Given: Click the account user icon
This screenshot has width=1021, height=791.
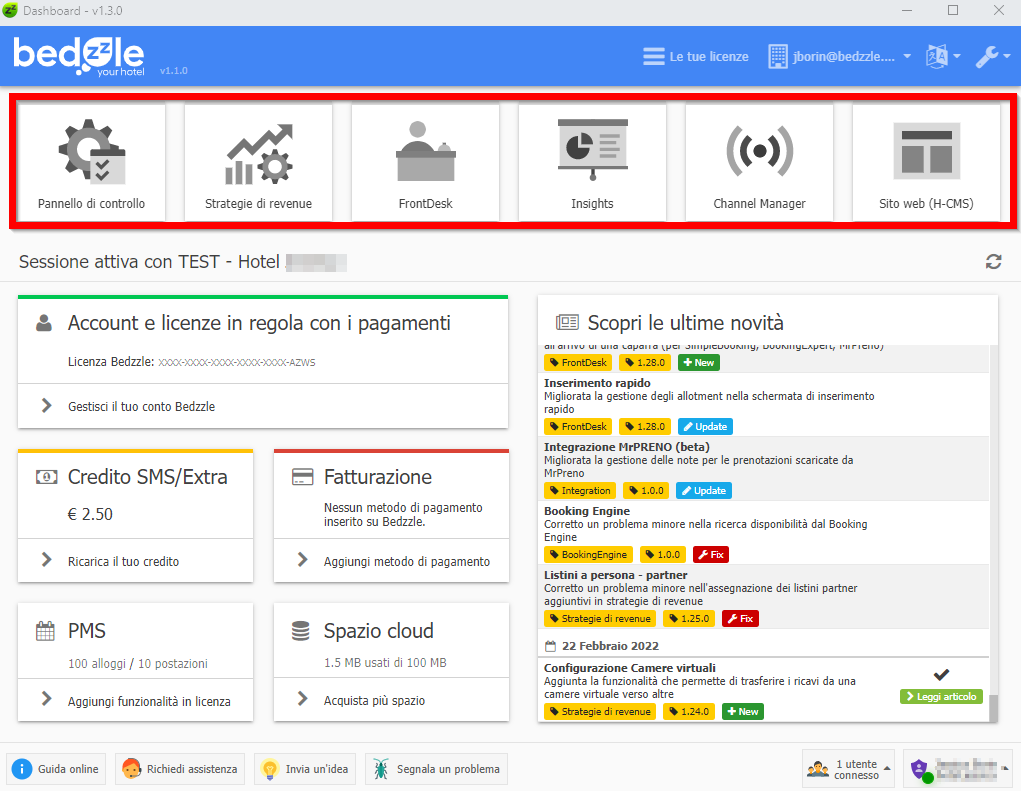Looking at the screenshot, I should [x=44, y=323].
